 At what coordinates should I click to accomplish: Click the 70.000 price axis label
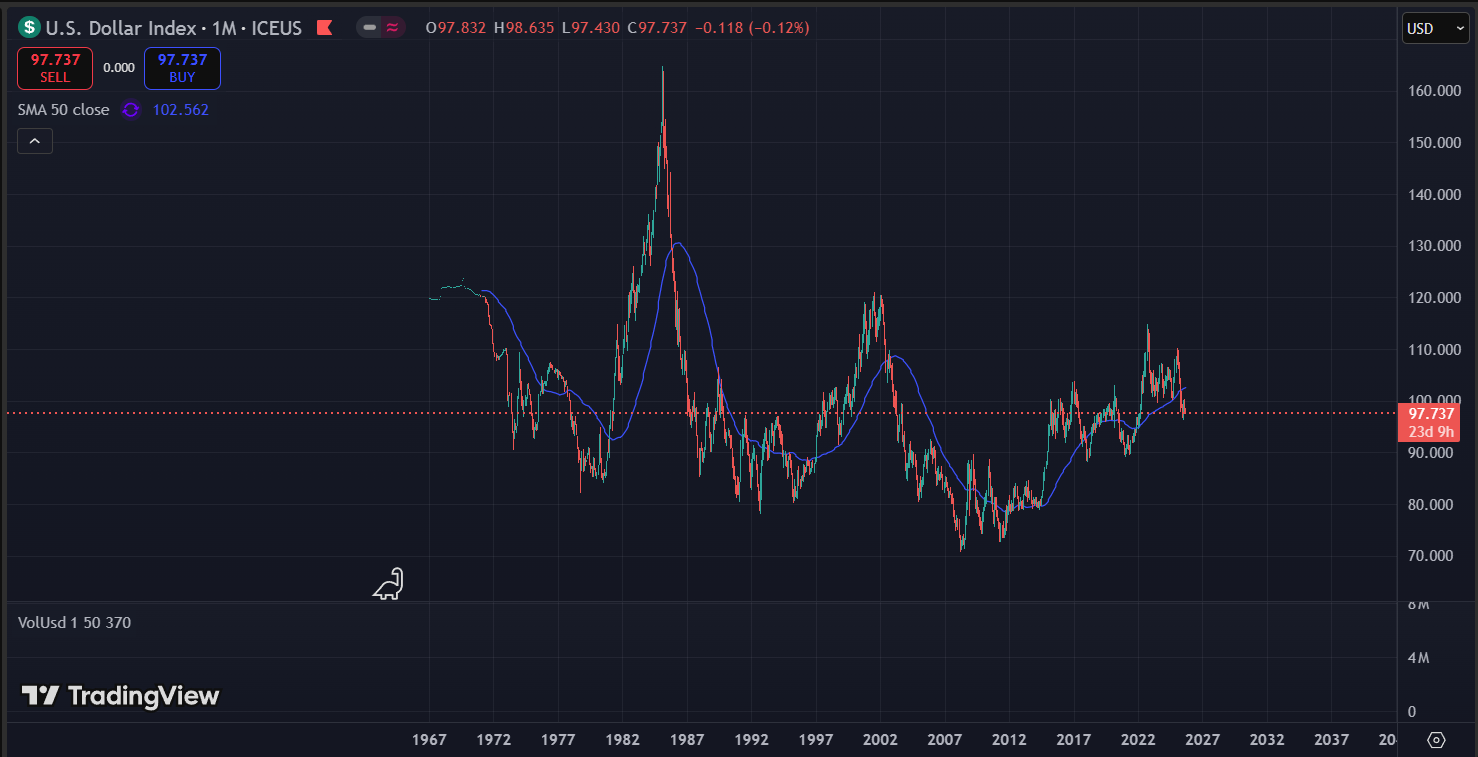point(1433,556)
